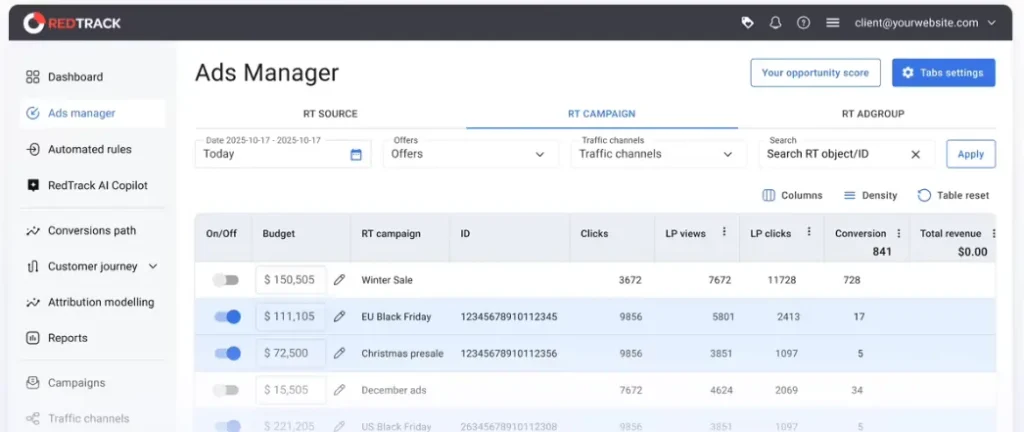Click the Reports chart icon
Image resolution: width=1024 pixels, height=432 pixels.
[x=33, y=338]
